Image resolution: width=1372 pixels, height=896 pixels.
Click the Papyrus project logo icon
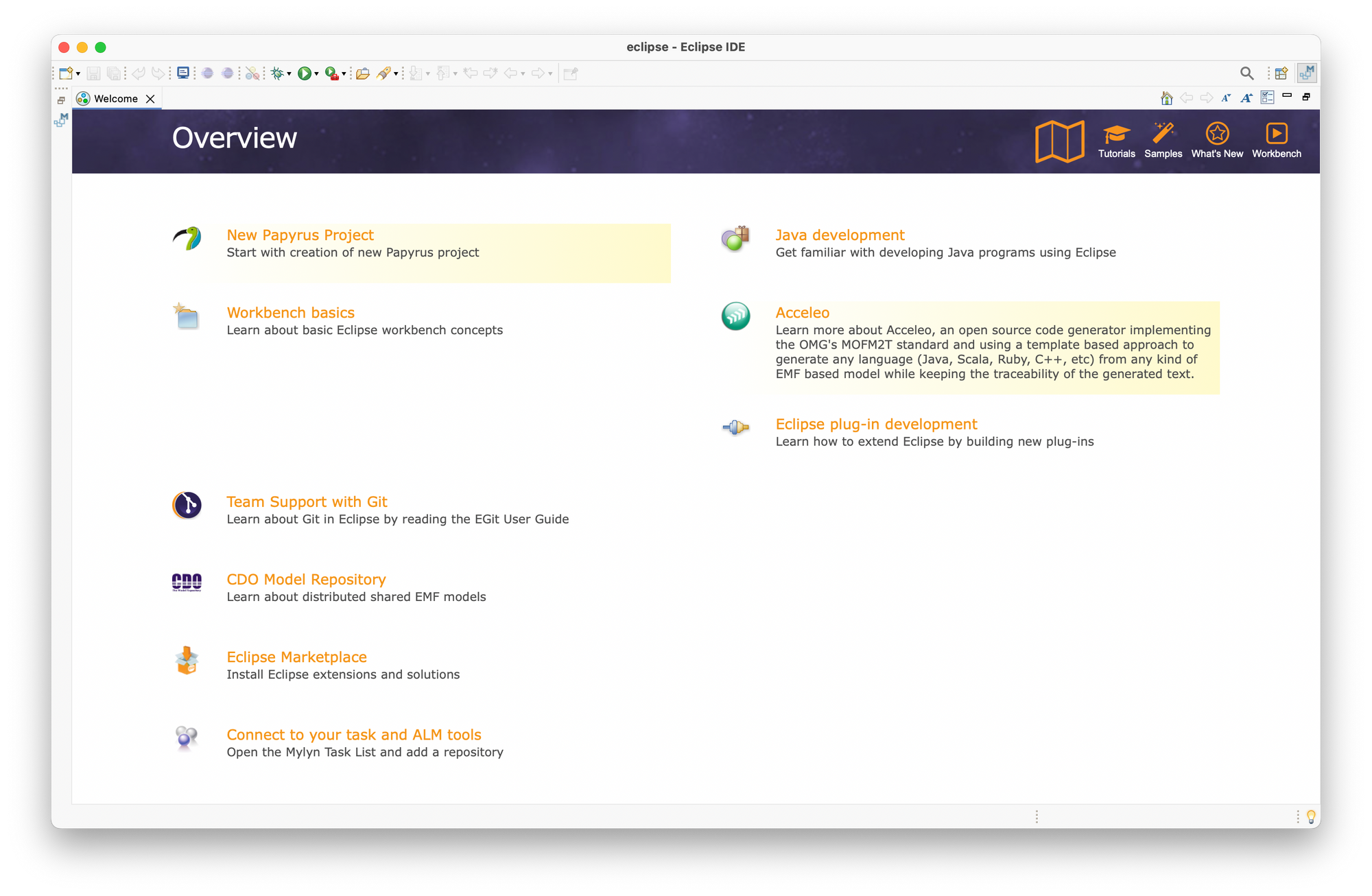point(187,239)
